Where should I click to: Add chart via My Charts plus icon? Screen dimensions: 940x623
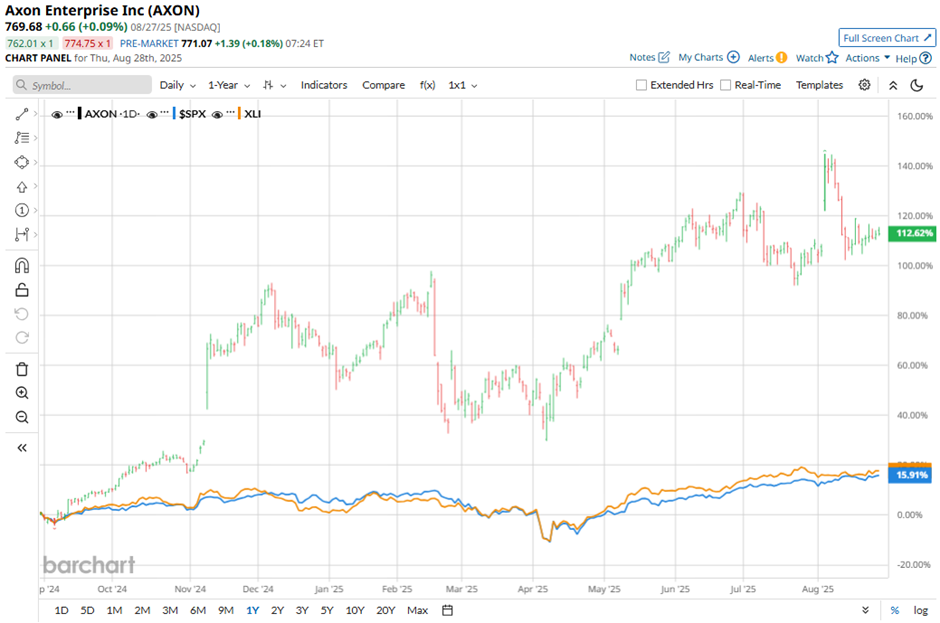[x=733, y=57]
